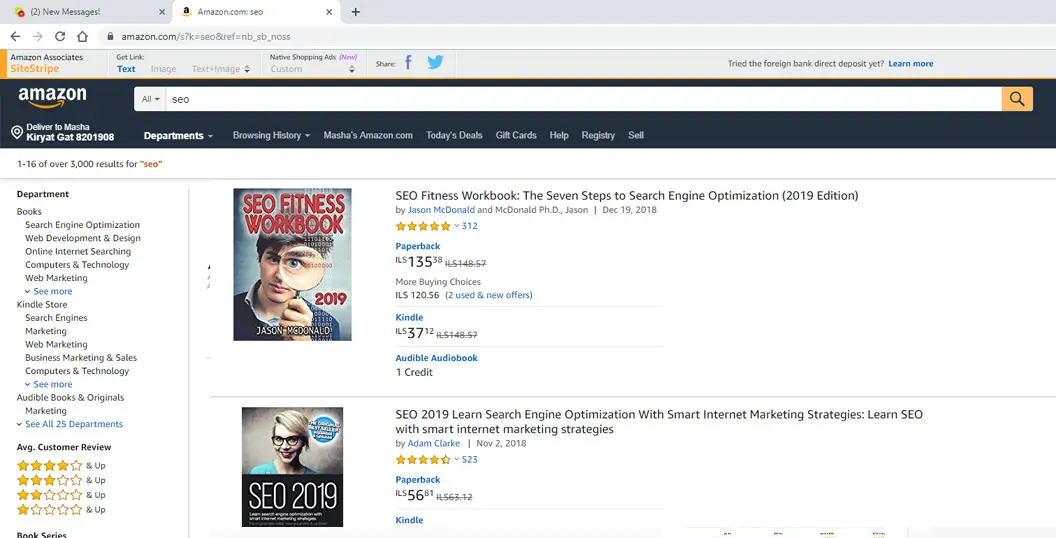Select Audible Audiobook format
1056x538 pixels.
436,358
